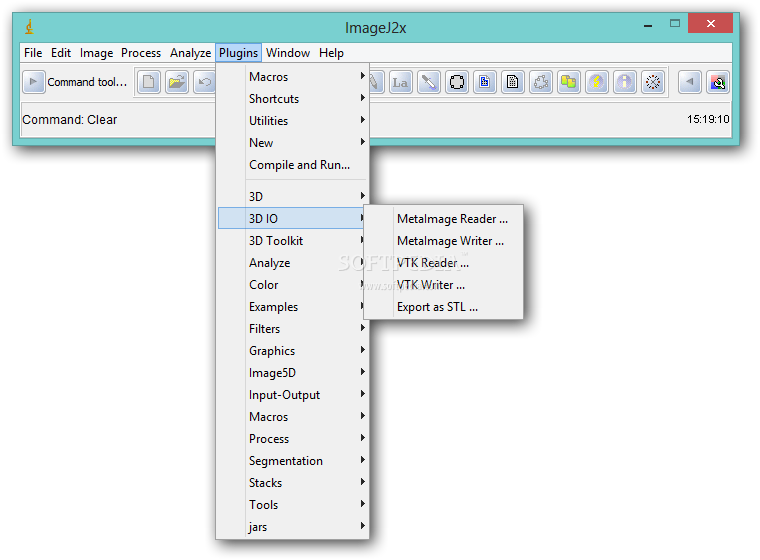
Task: Click the New document toolbar icon
Action: (x=149, y=82)
